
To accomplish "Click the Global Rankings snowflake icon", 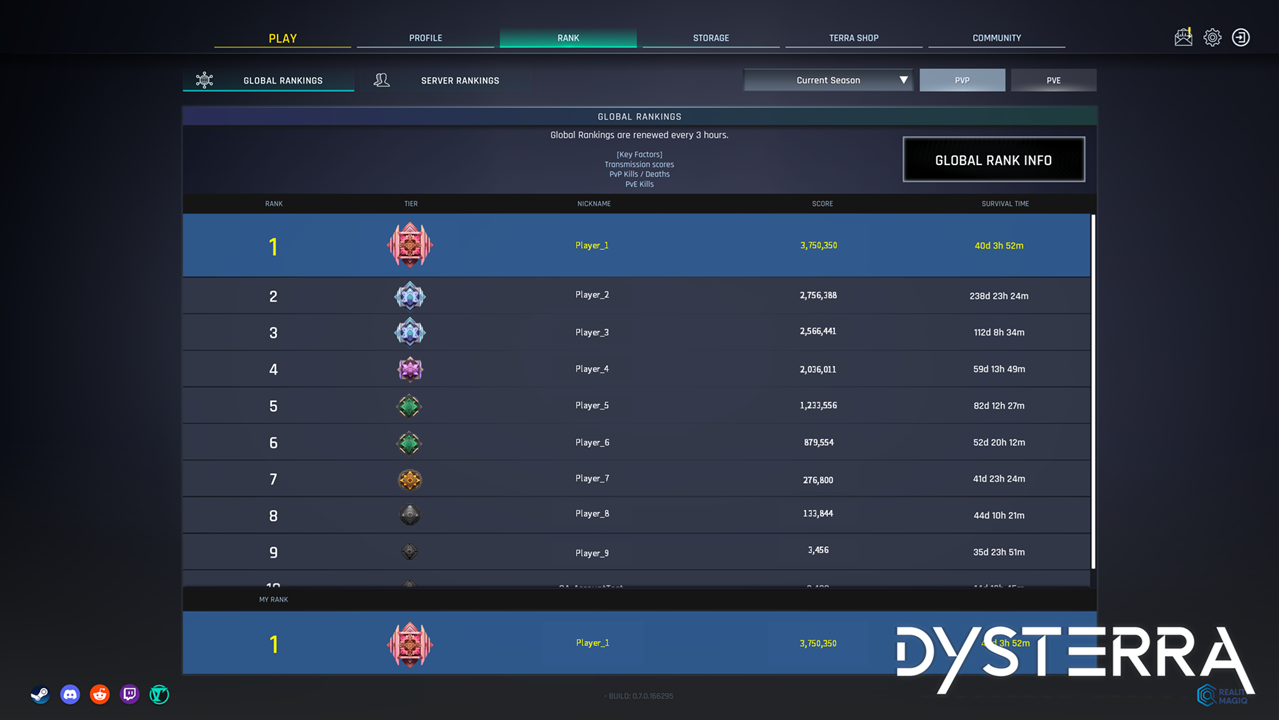I will click(204, 80).
